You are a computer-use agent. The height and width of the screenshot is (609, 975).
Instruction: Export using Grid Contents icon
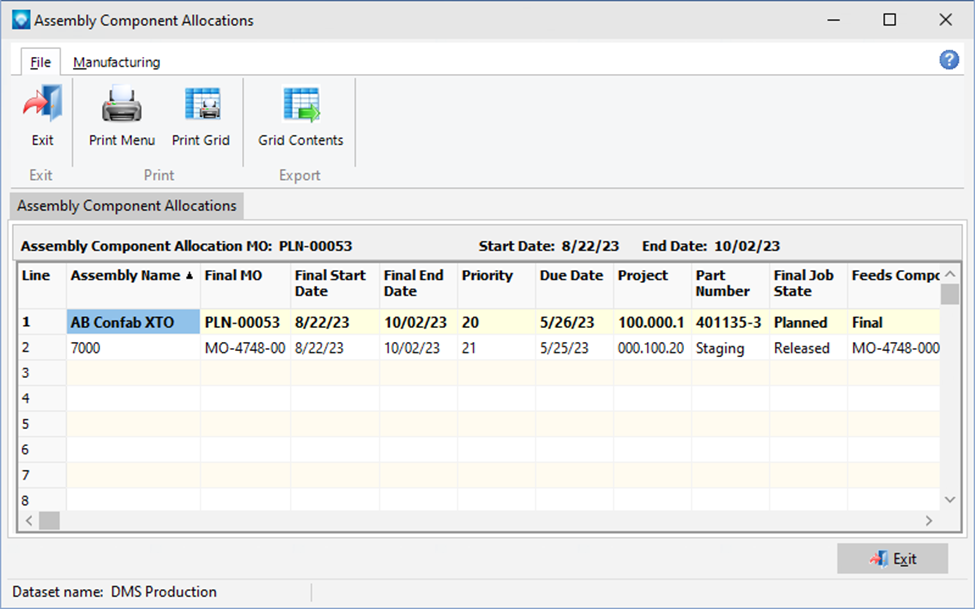(301, 104)
